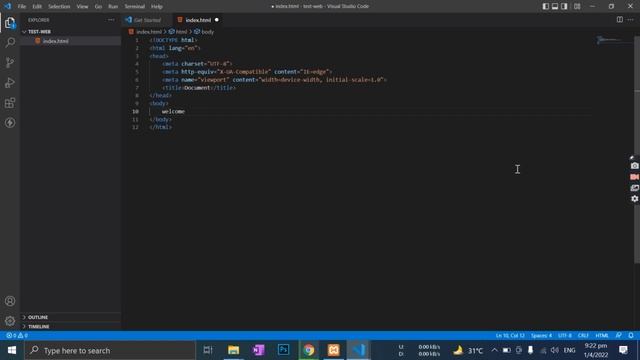Screen dimensions: 640x360
Task: Show hidden system tray icons chevron
Action: pyautogui.click(x=494, y=350)
